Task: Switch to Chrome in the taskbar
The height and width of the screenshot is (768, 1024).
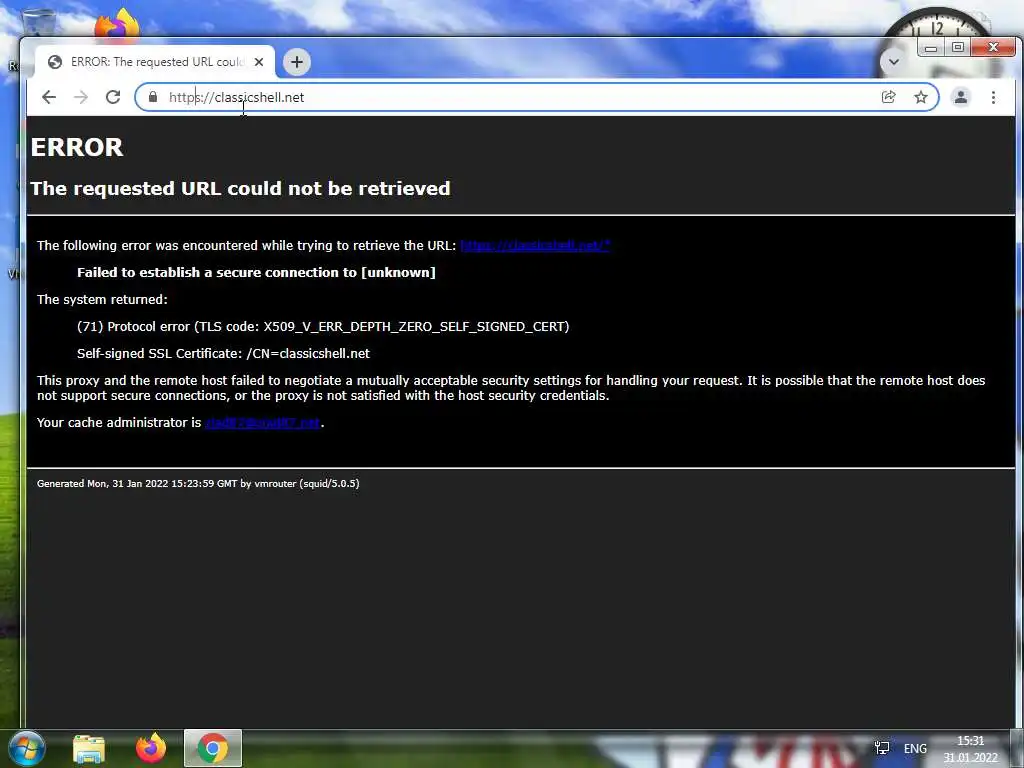Action: pyautogui.click(x=213, y=748)
